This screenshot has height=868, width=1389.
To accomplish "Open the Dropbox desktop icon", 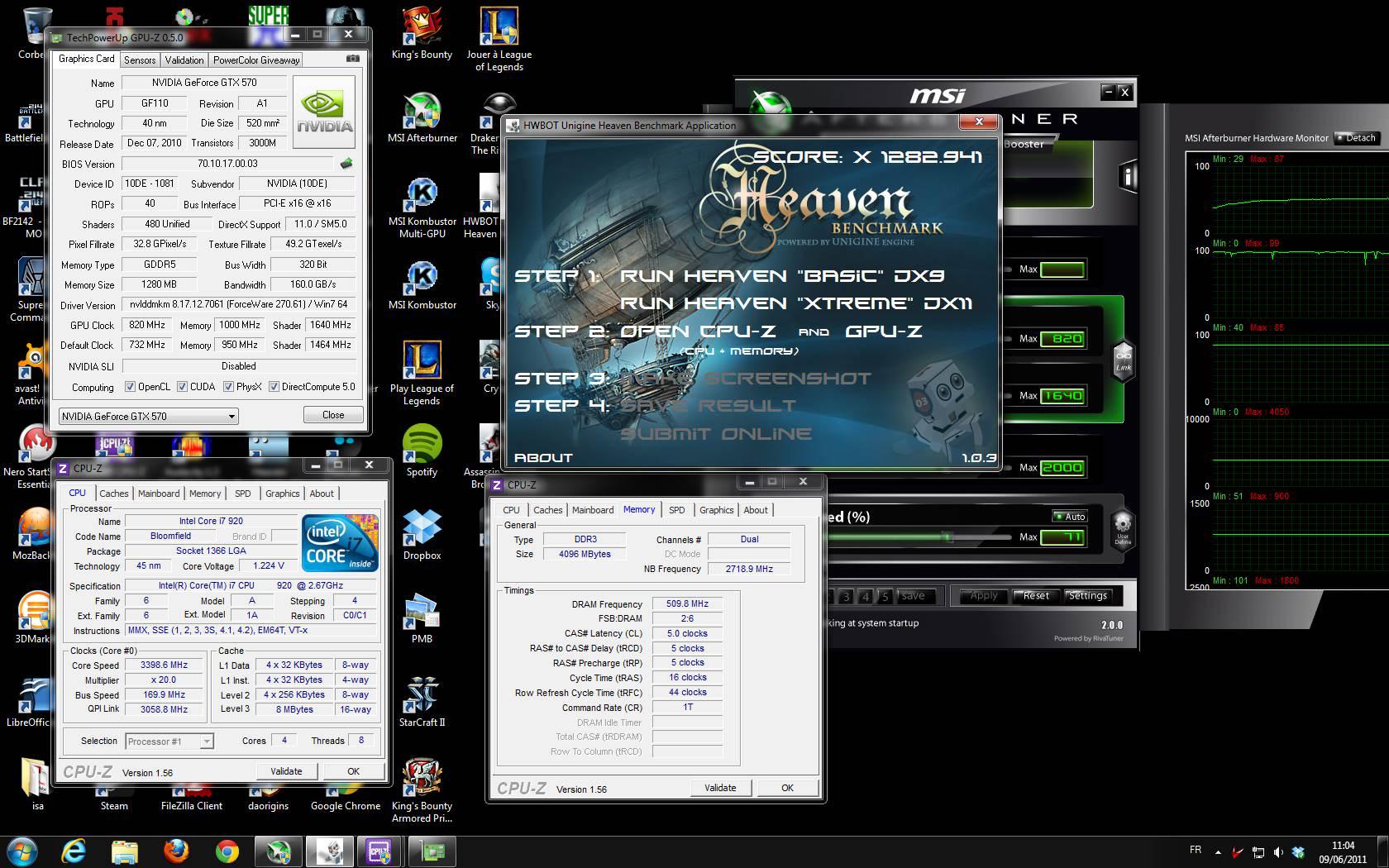I will pyautogui.click(x=422, y=535).
